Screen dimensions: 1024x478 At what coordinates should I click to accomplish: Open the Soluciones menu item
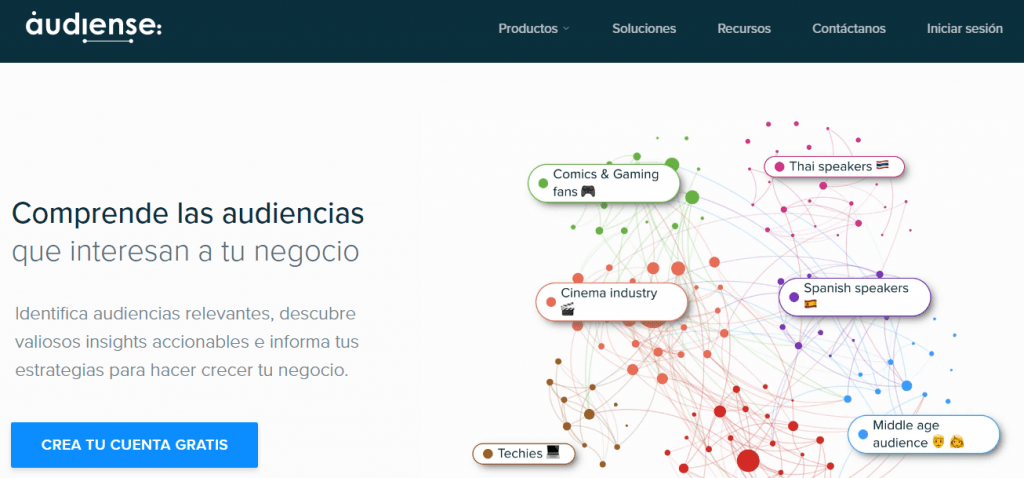[644, 29]
